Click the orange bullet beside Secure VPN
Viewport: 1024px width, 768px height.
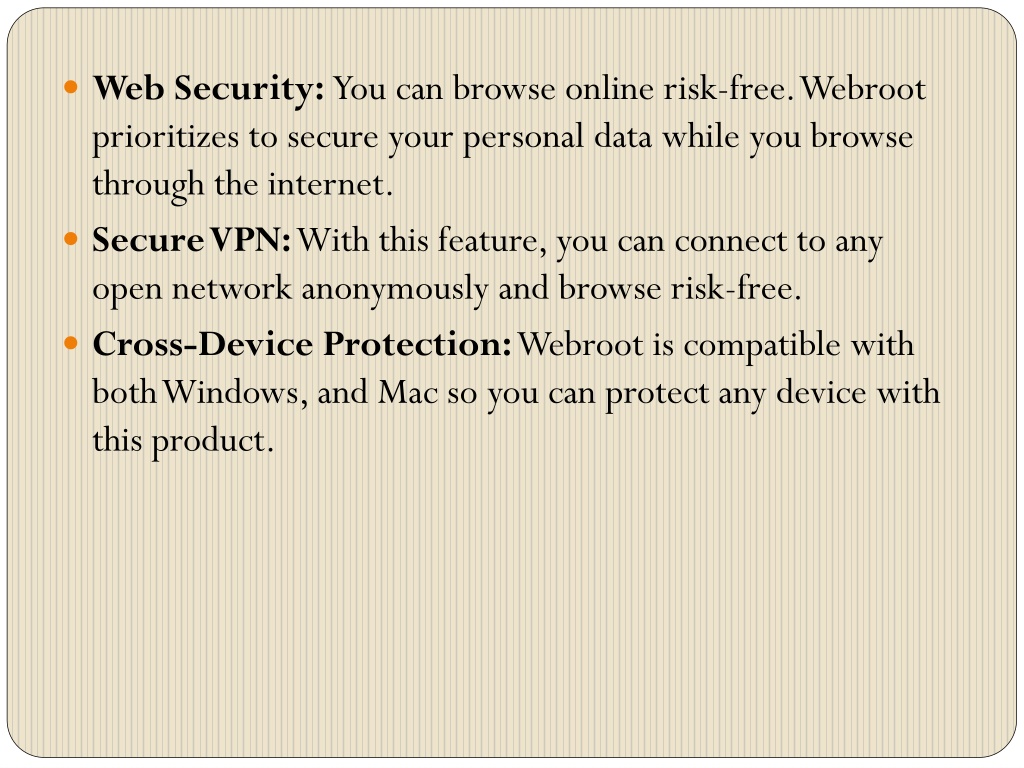click(71, 239)
